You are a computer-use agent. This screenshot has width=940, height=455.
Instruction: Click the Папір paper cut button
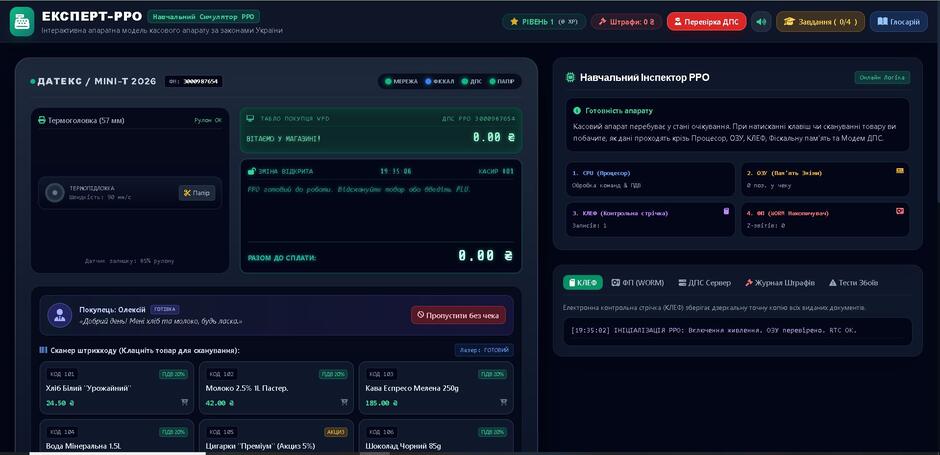tap(197, 192)
